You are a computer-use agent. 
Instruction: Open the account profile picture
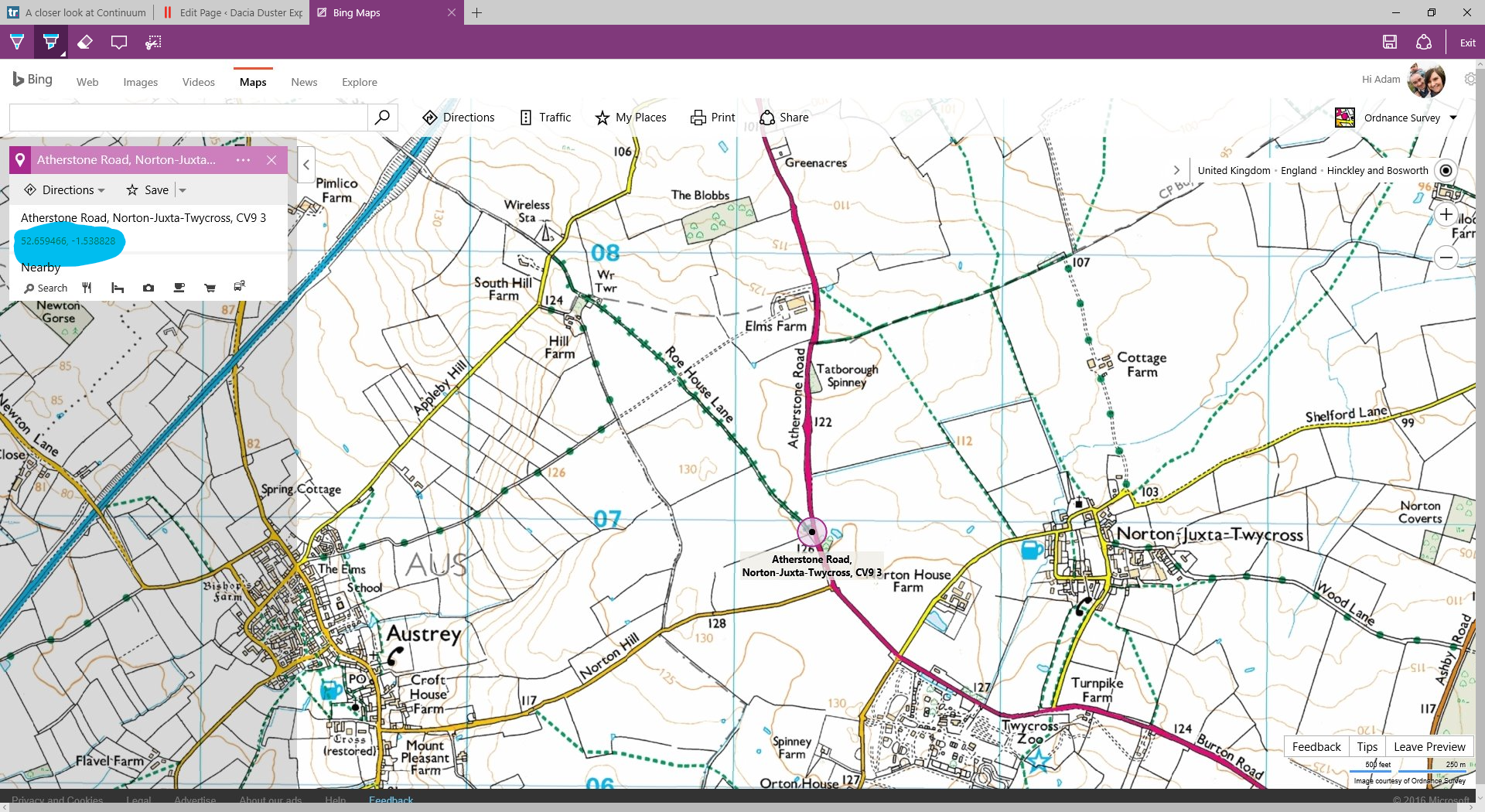[1426, 80]
